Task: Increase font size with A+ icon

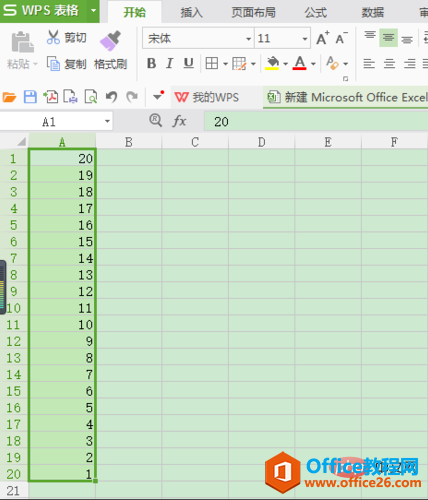Action: [x=322, y=38]
